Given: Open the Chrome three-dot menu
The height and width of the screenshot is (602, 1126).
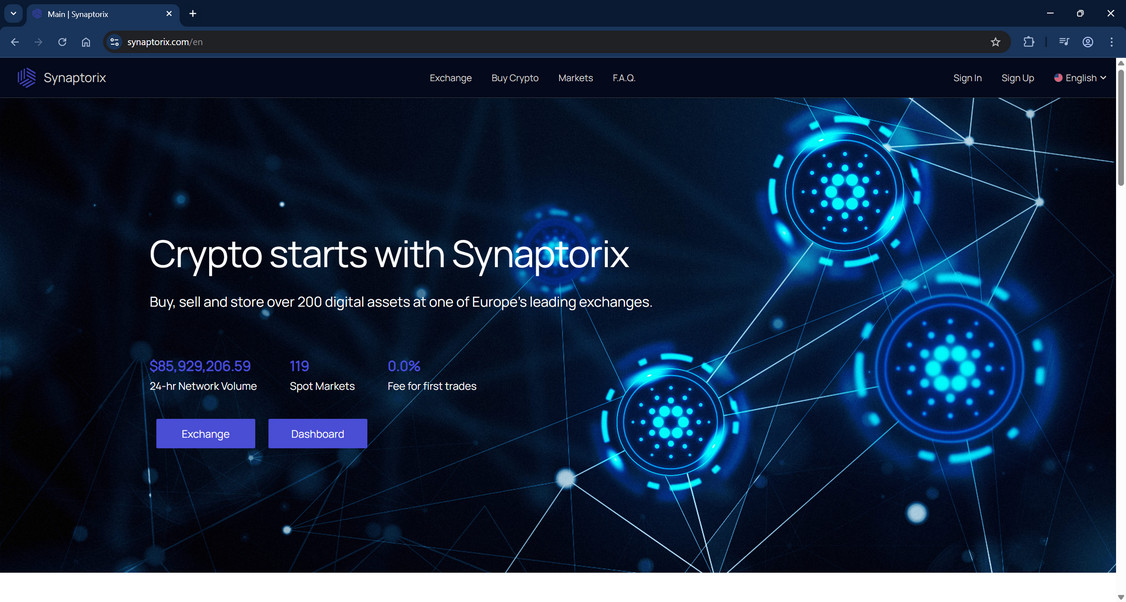Looking at the screenshot, I should [x=1111, y=42].
